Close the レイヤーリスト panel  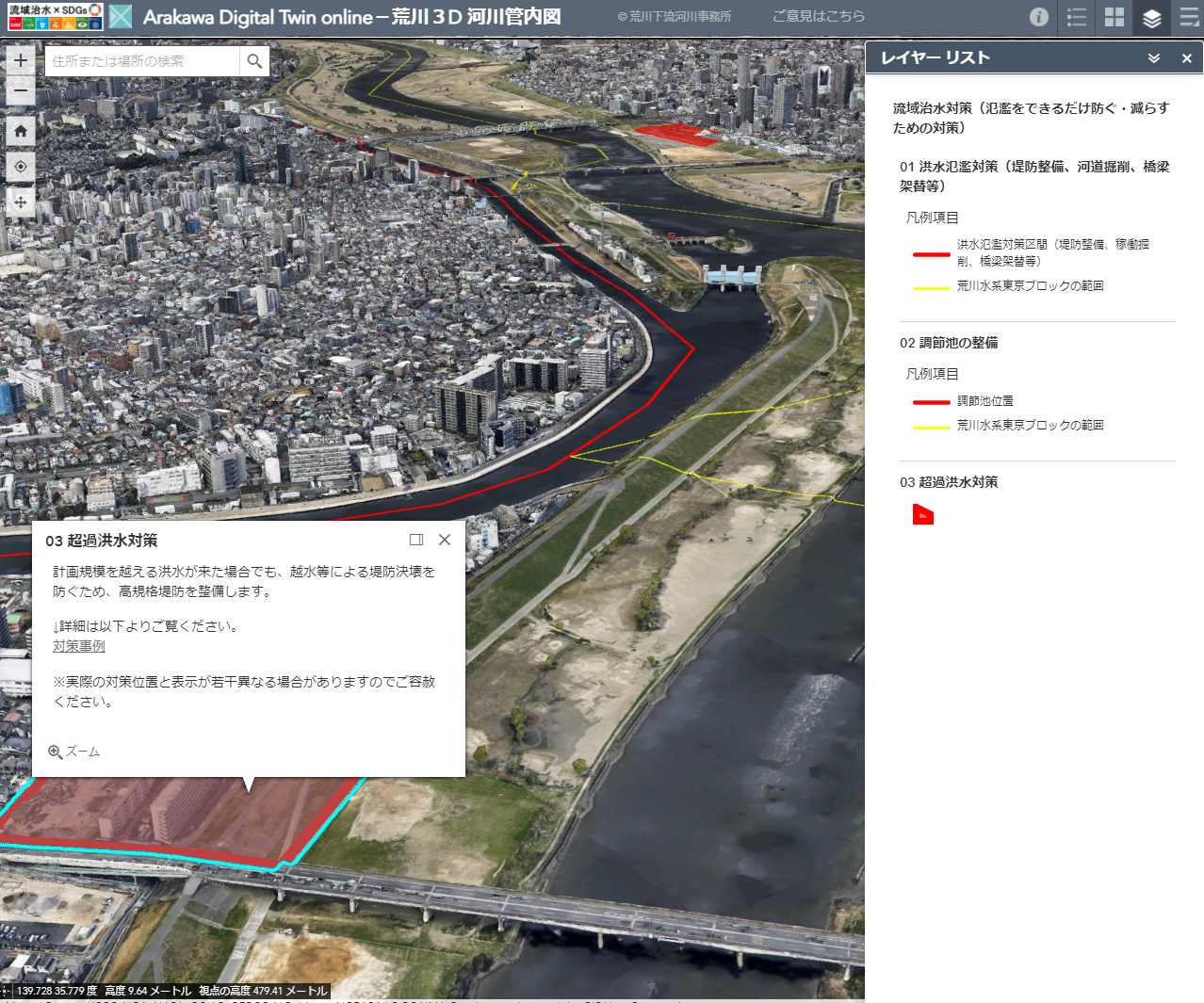point(1186,58)
